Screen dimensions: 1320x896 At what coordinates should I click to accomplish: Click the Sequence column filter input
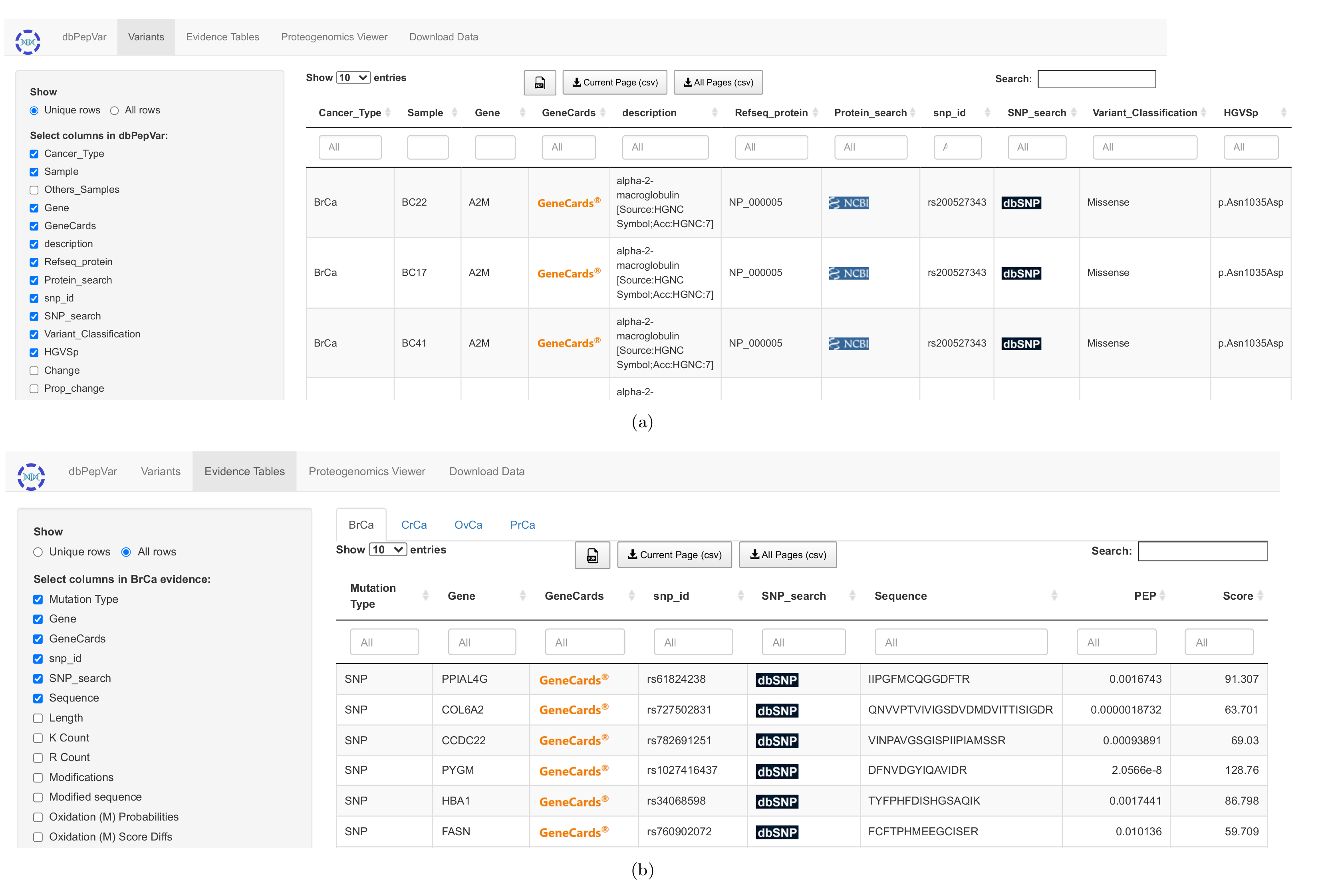(x=961, y=642)
